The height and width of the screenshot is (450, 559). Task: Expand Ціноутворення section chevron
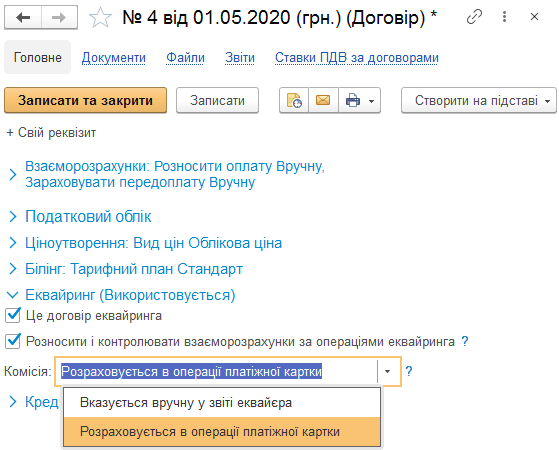point(13,243)
